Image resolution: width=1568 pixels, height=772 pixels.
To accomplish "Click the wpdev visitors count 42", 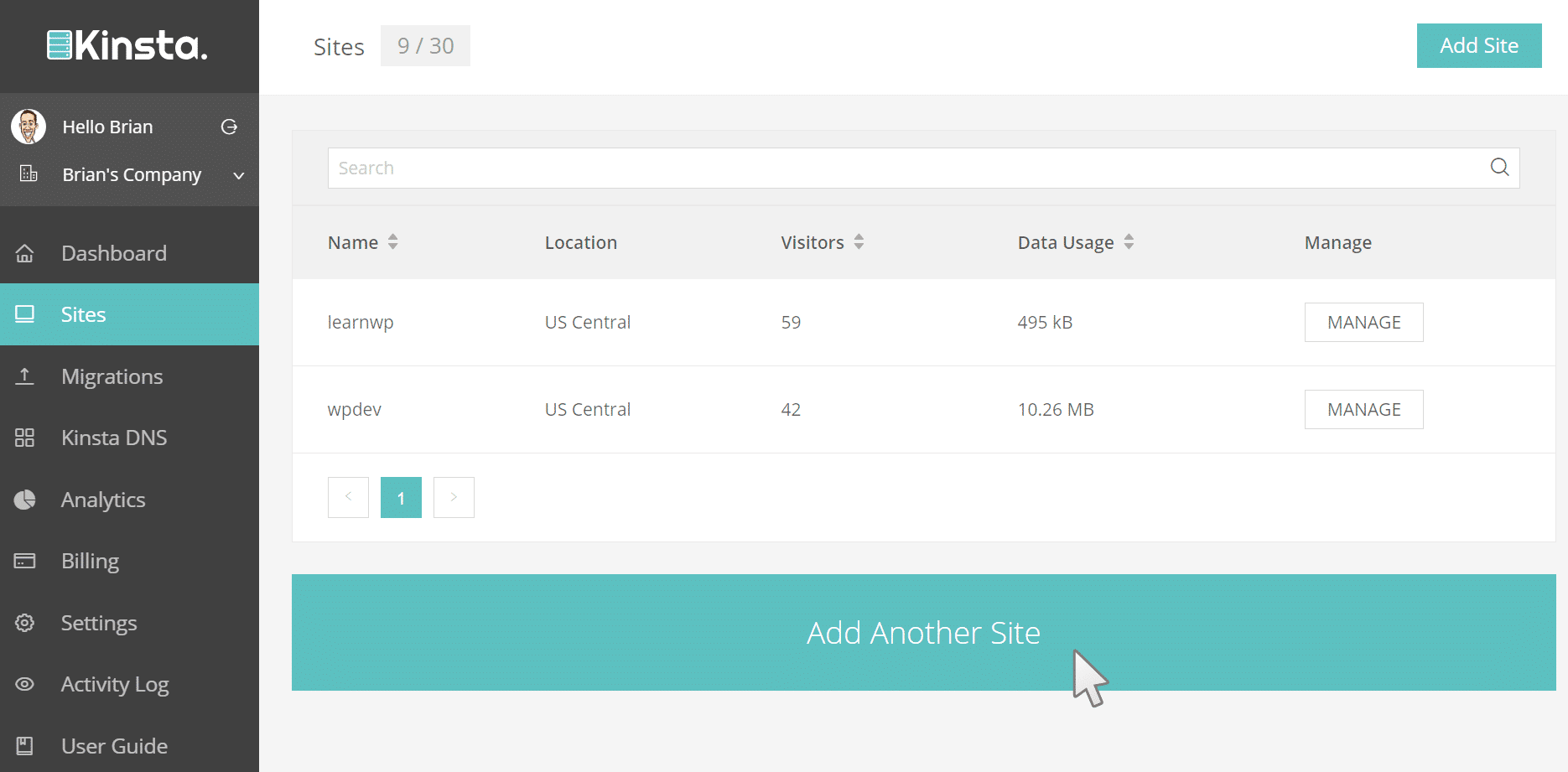I will pos(791,409).
